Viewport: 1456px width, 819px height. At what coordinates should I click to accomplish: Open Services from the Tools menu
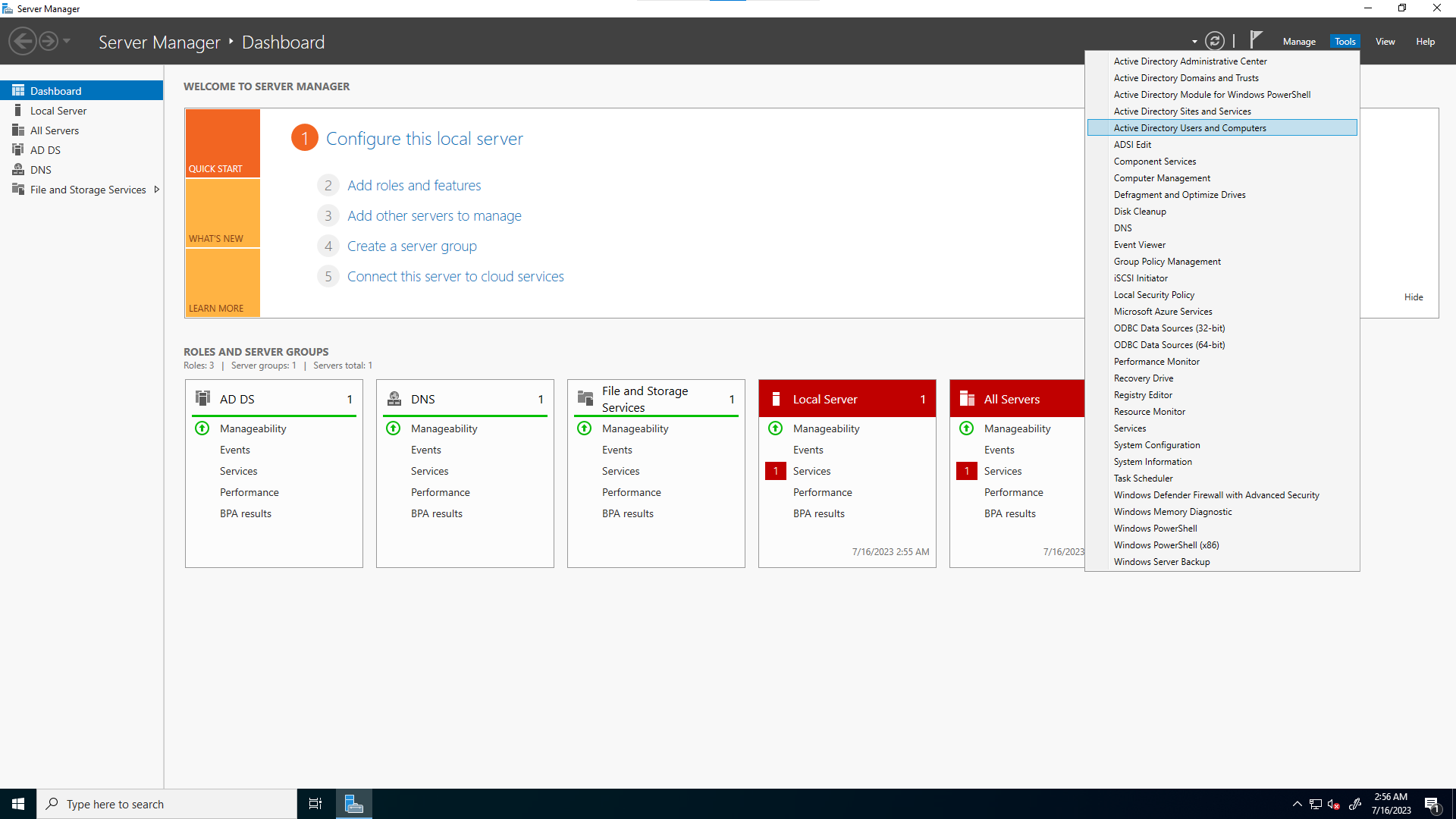pyautogui.click(x=1222, y=428)
